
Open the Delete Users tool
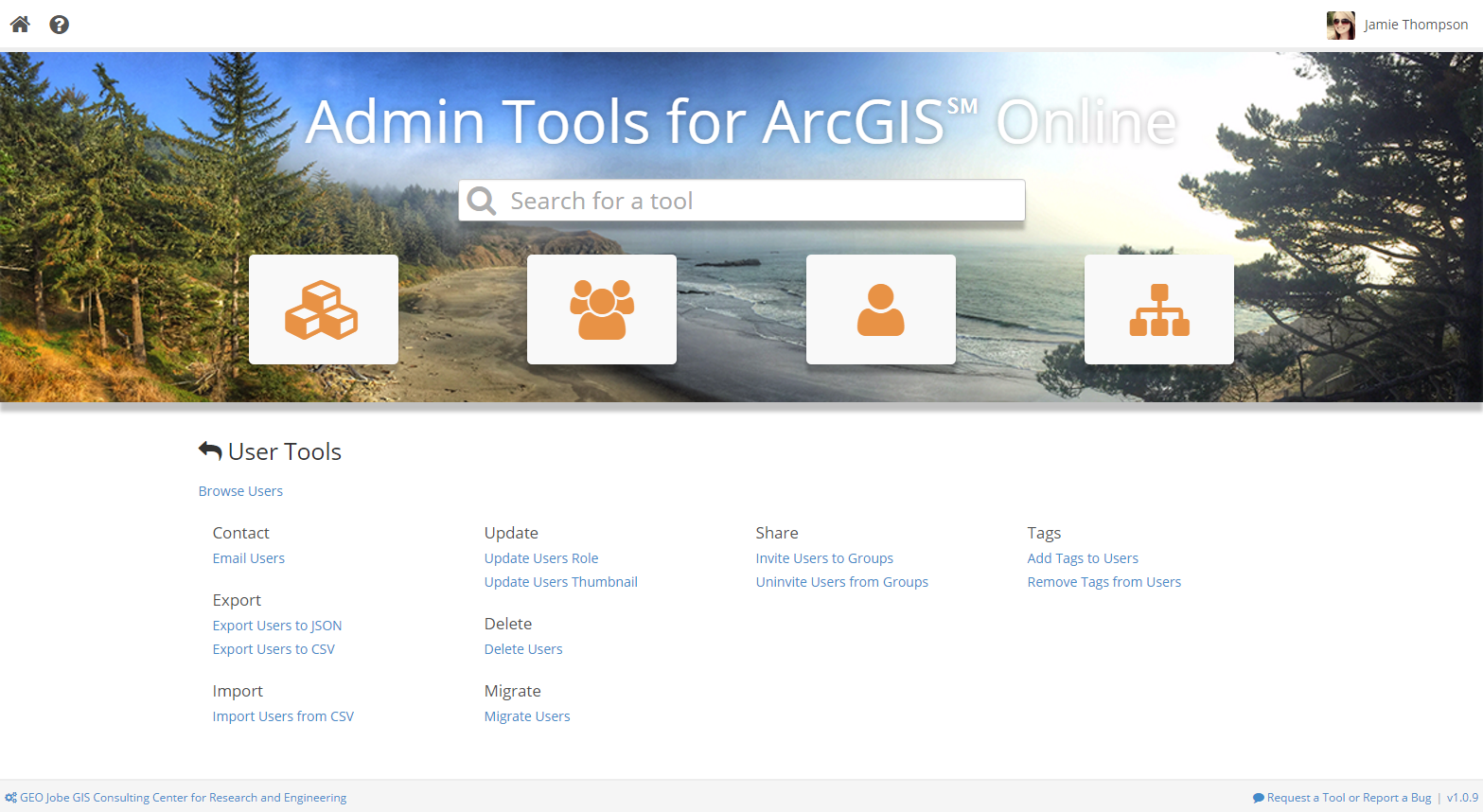coord(522,649)
